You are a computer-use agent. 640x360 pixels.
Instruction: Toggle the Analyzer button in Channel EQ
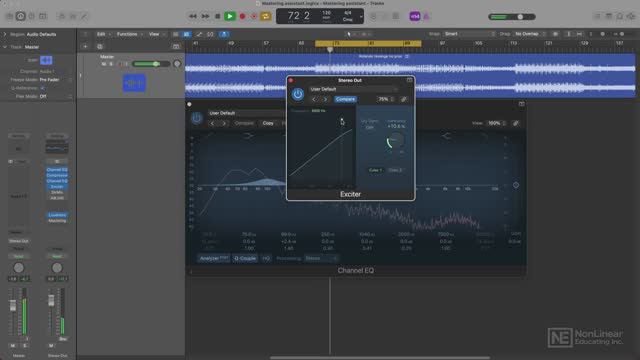pyautogui.click(x=213, y=258)
